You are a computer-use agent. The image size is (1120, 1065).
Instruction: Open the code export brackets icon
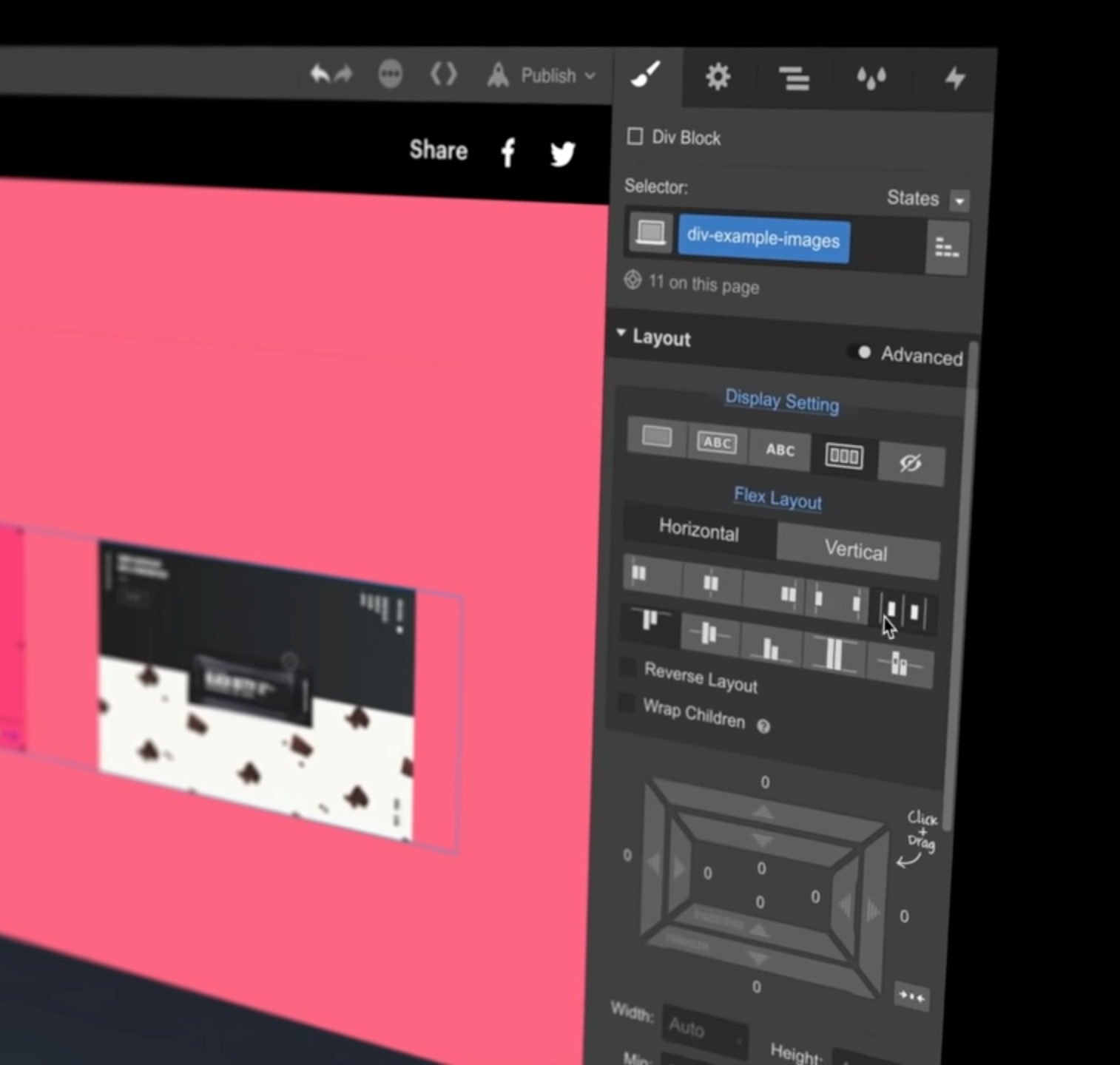click(444, 75)
